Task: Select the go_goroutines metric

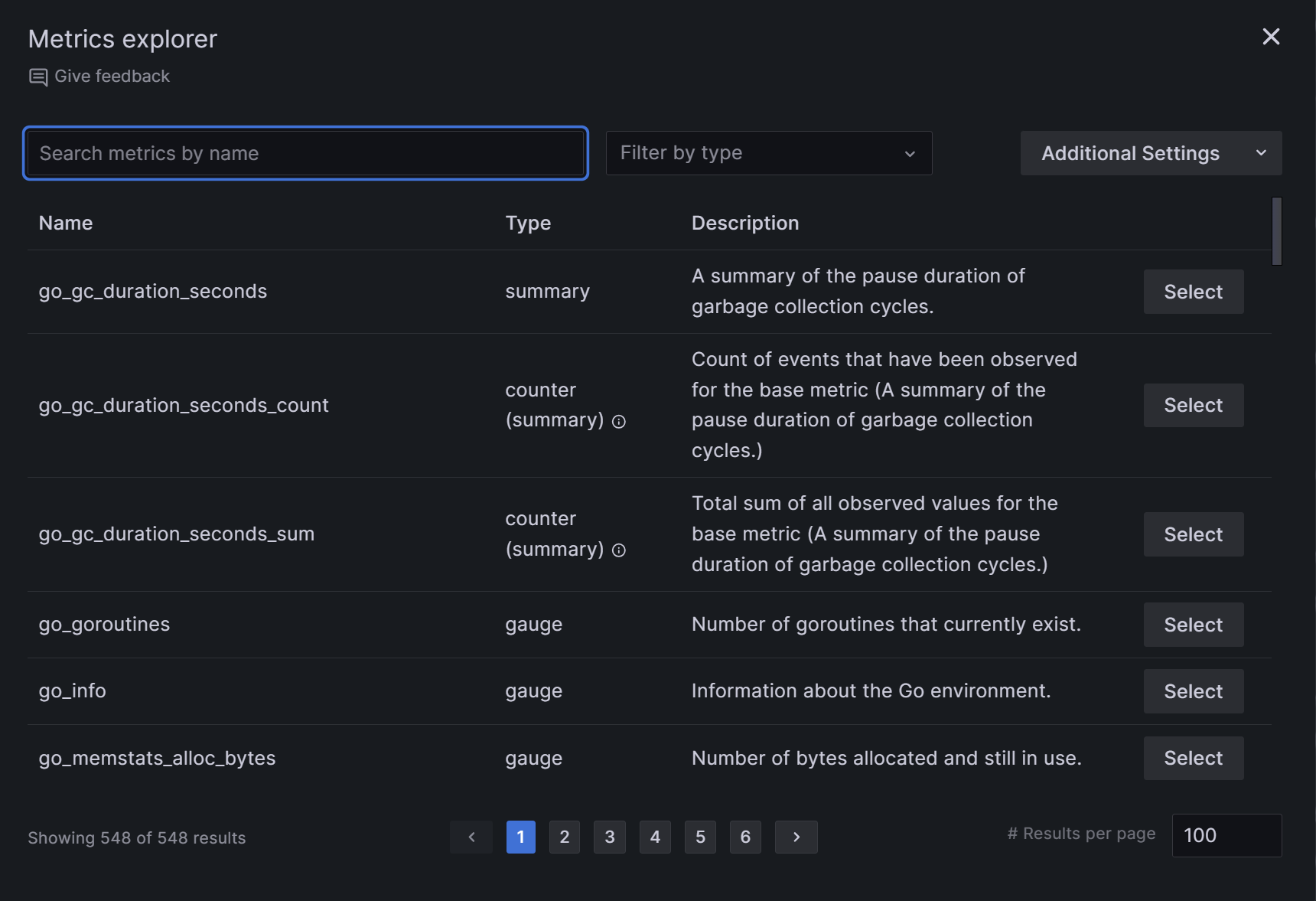Action: pyautogui.click(x=1193, y=625)
